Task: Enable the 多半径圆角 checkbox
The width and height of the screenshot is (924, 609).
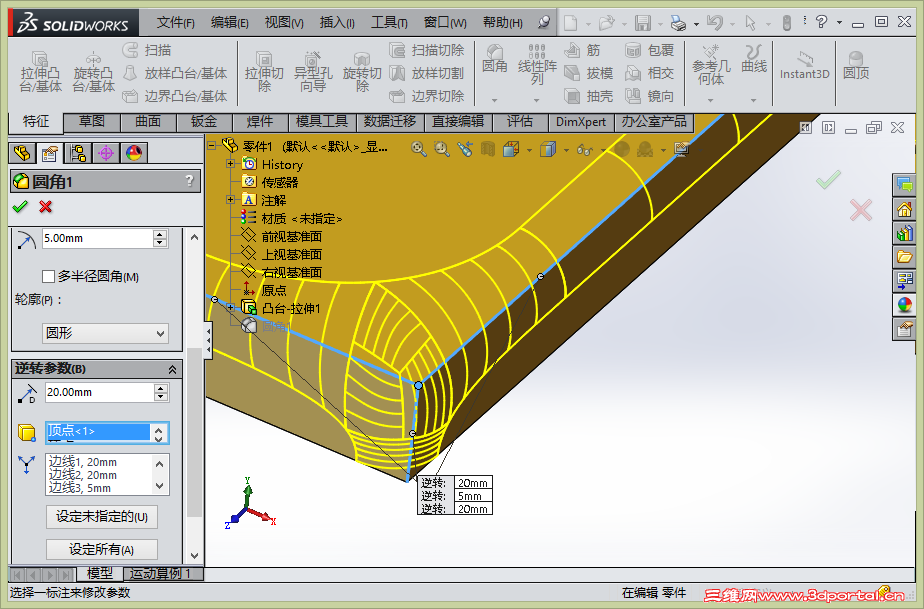Action: point(48,276)
